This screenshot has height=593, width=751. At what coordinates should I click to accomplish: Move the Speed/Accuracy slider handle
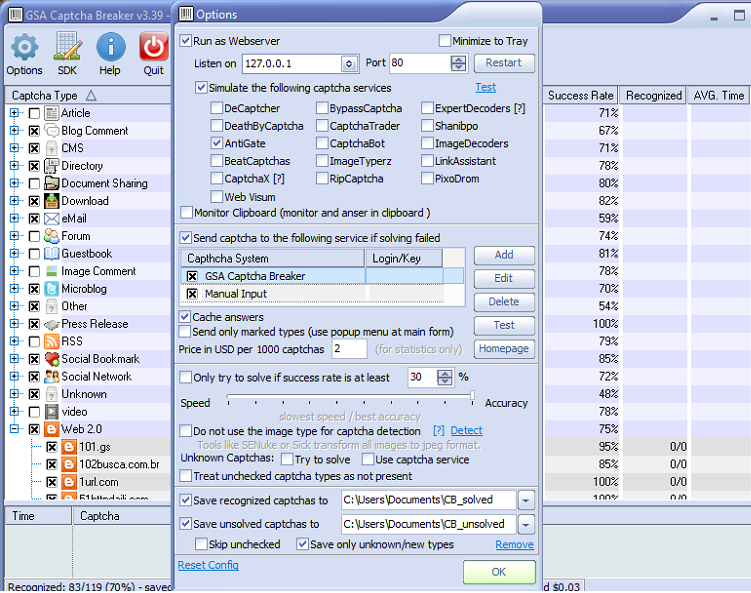[x=472, y=395]
